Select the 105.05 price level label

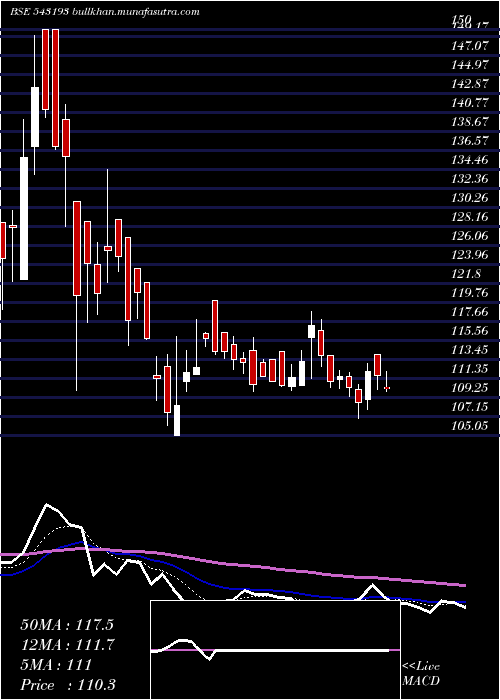(x=470, y=425)
